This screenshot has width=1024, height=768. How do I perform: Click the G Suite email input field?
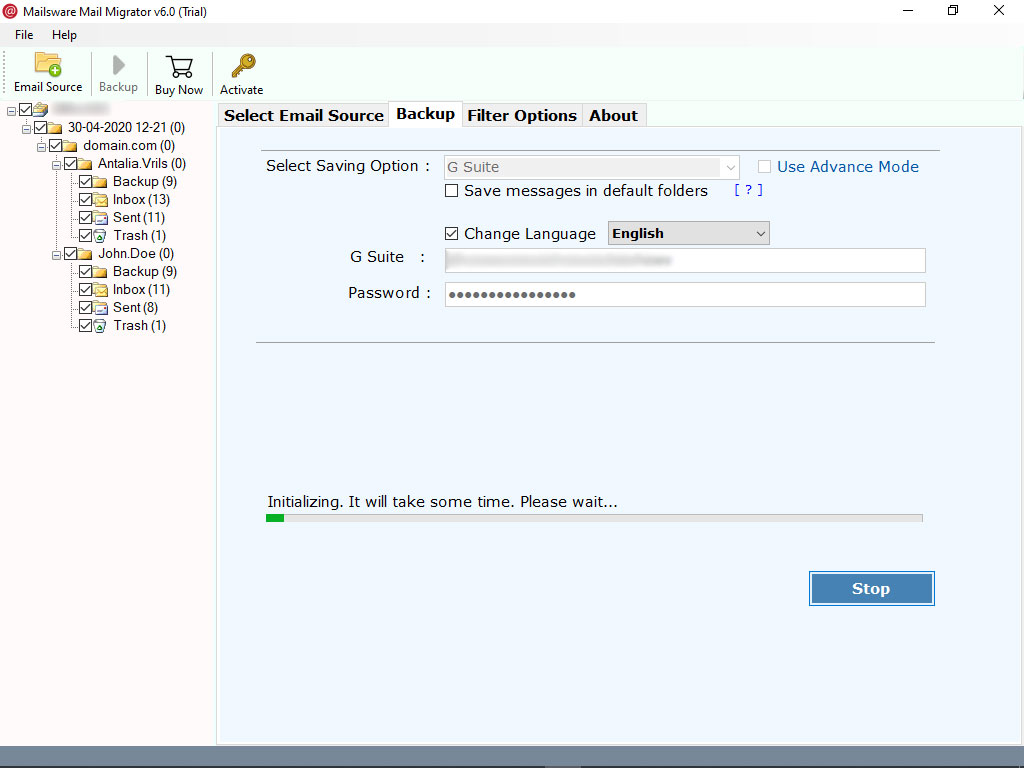click(x=685, y=260)
